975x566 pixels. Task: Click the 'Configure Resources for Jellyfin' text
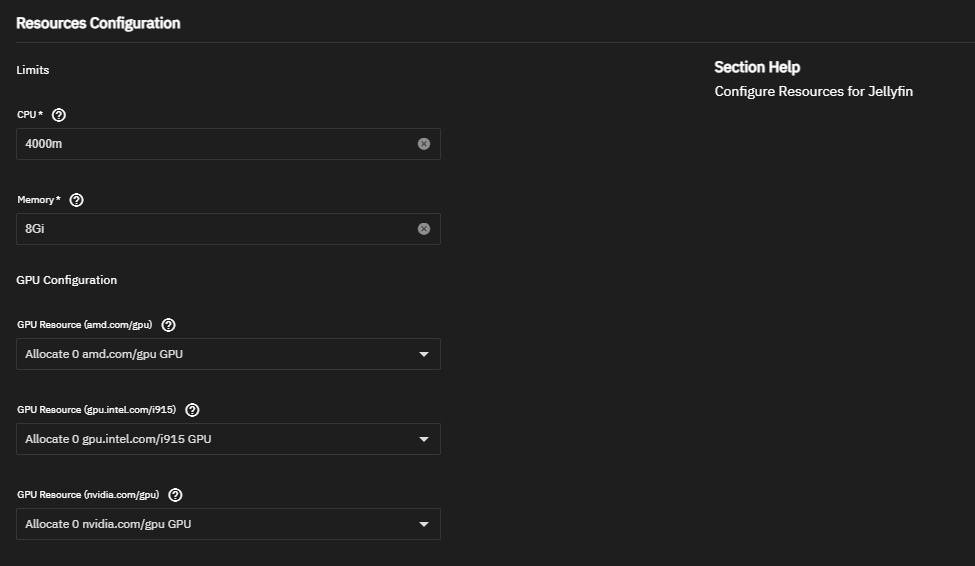coord(813,92)
